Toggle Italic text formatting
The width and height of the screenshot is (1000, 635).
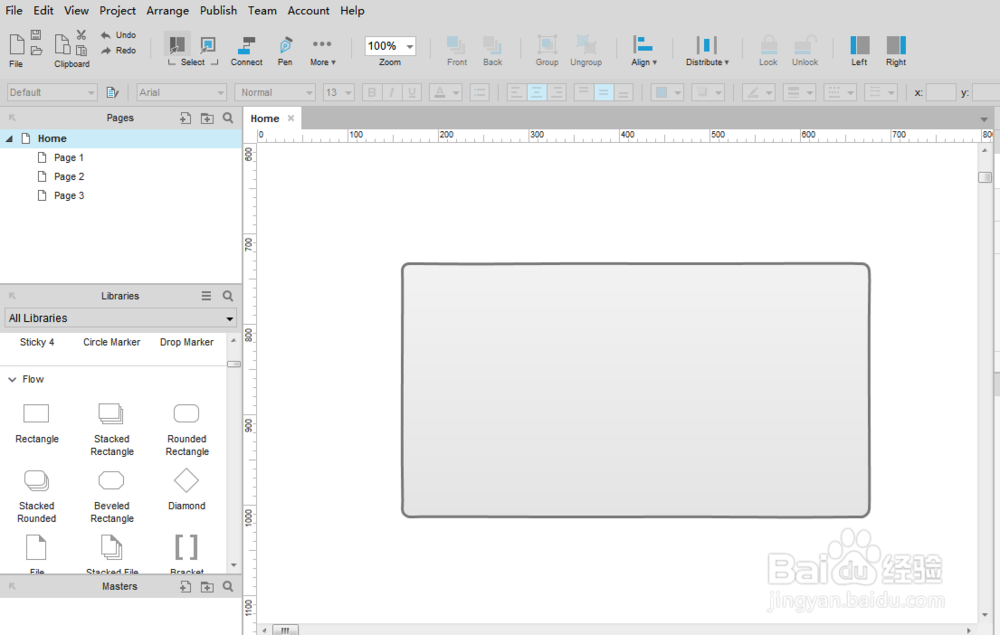pos(392,92)
